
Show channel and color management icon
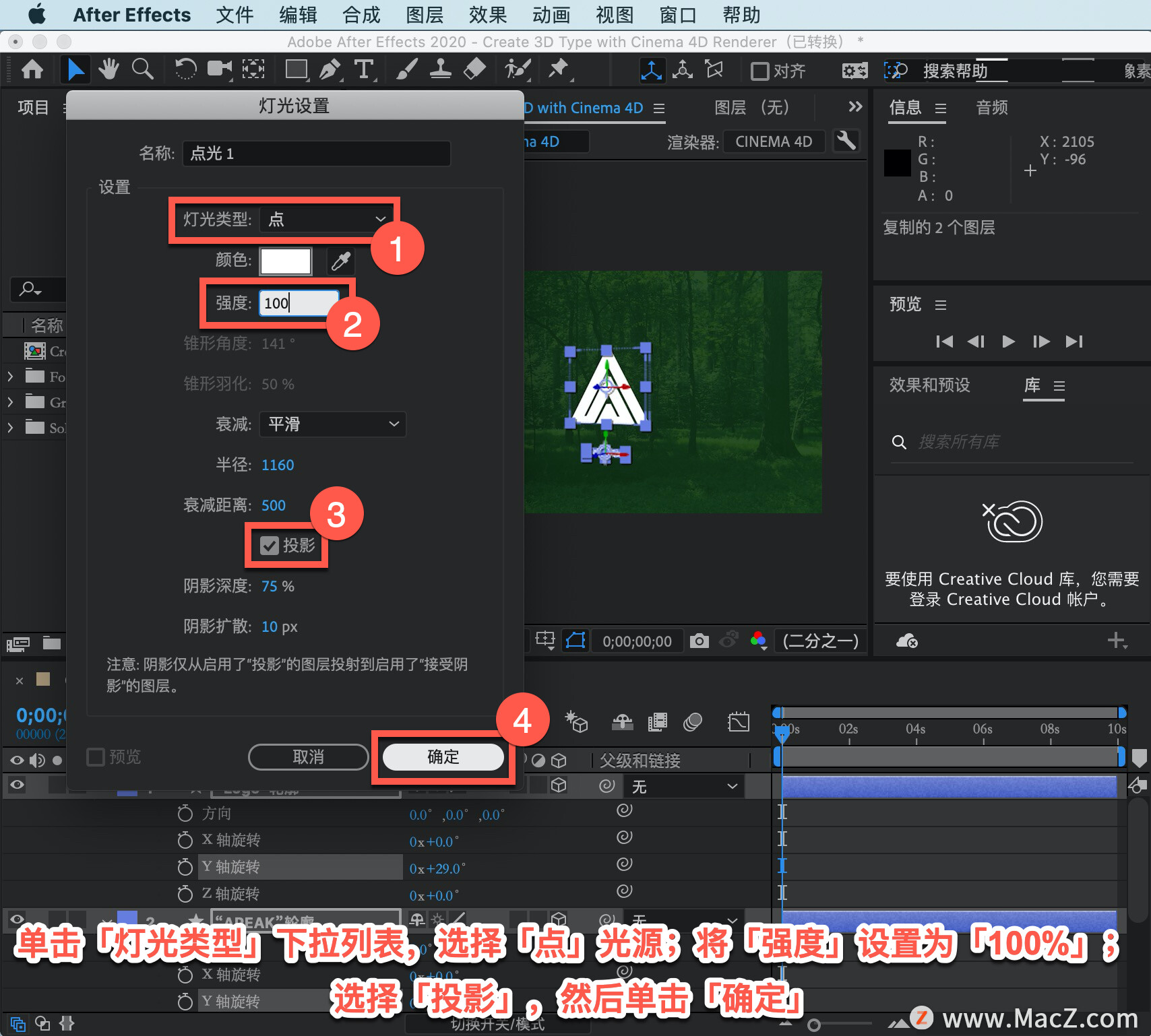(758, 640)
